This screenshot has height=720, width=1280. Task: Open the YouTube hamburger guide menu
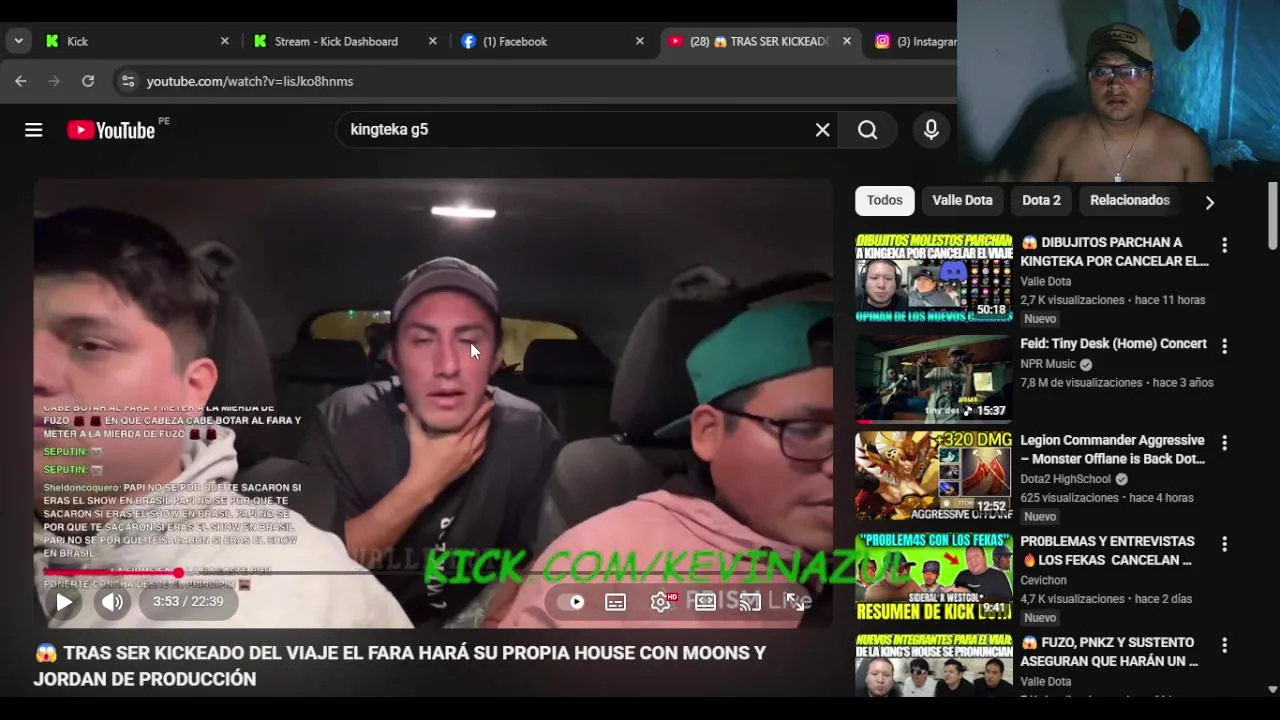point(33,130)
